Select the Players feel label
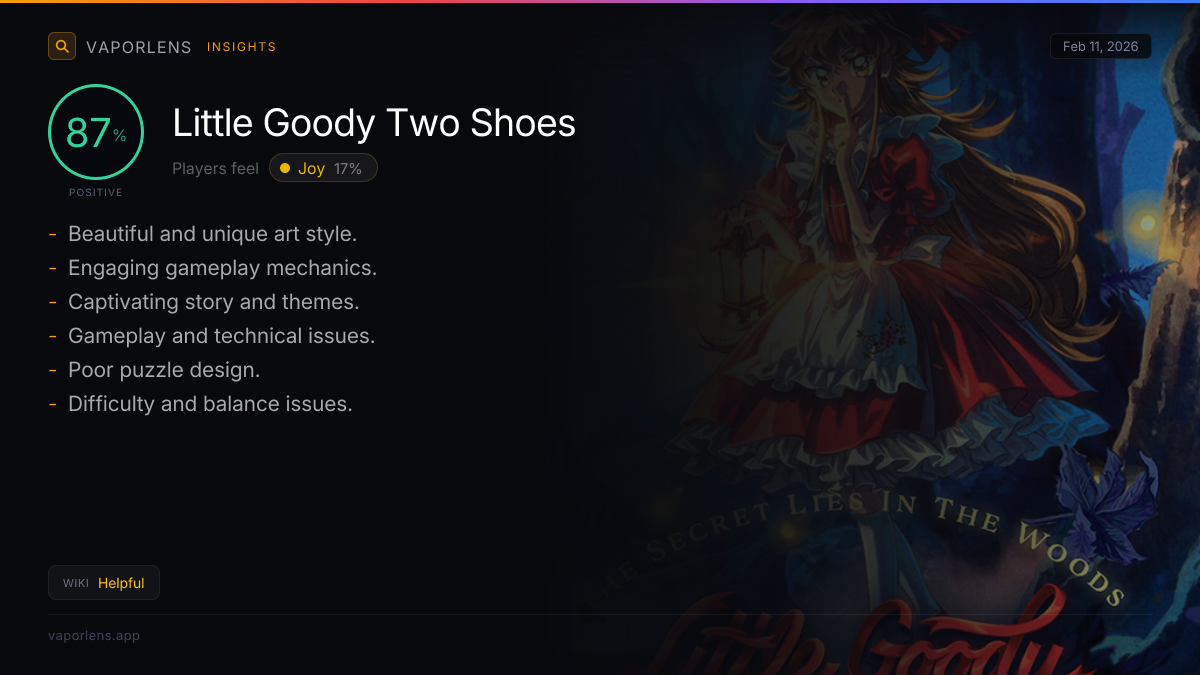1200x675 pixels. [215, 169]
